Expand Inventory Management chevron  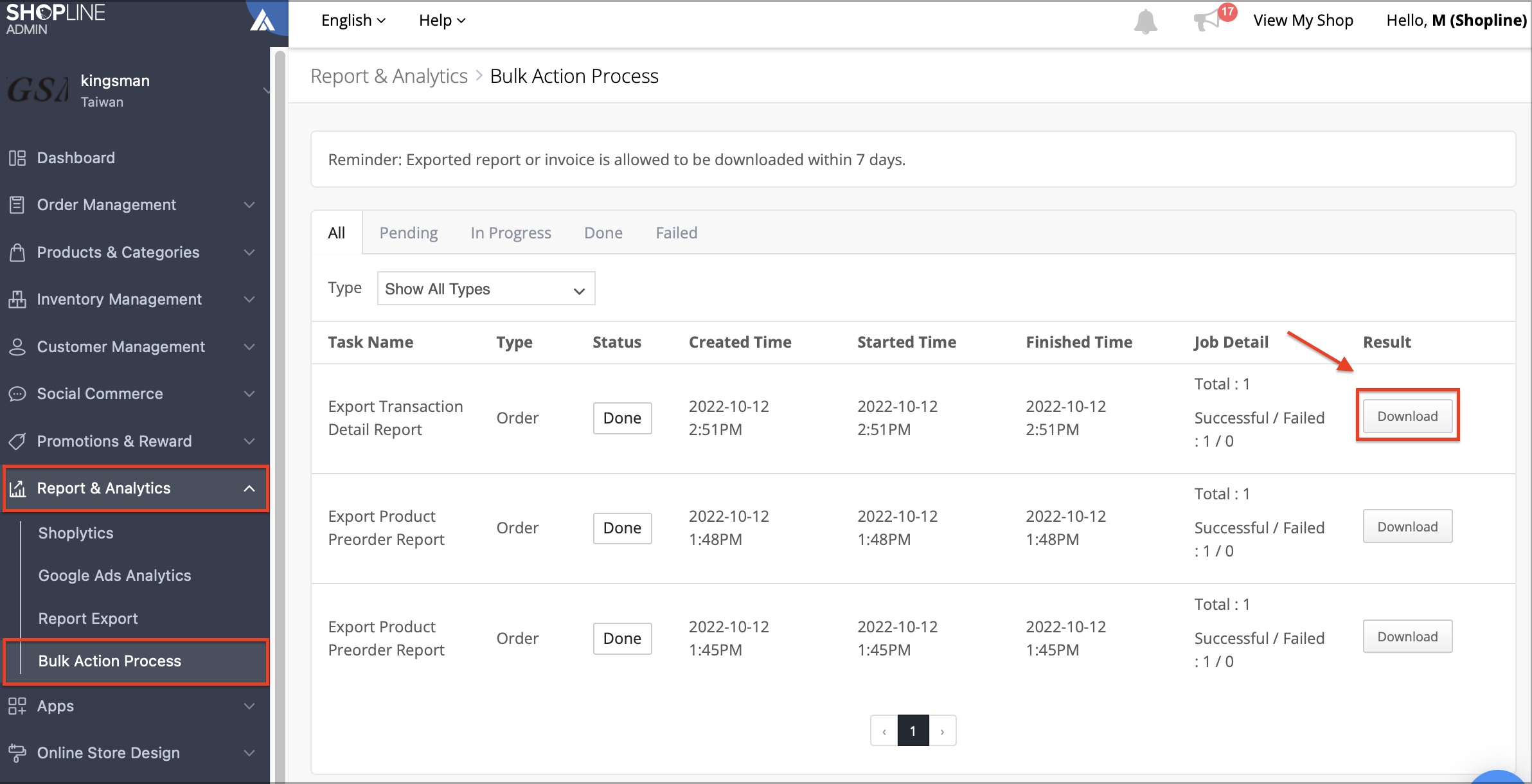(x=249, y=299)
